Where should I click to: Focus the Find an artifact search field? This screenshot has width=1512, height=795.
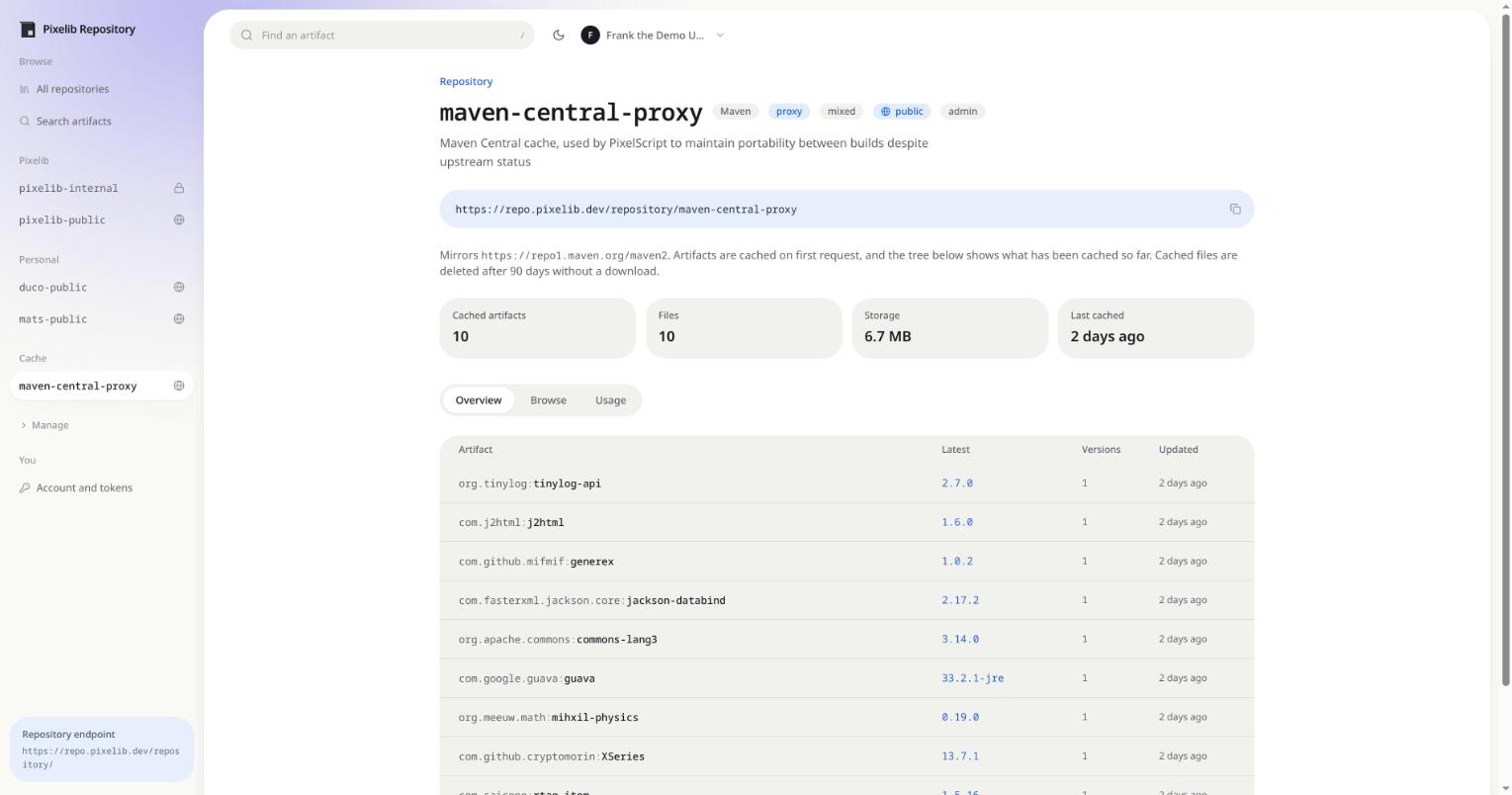pos(382,35)
